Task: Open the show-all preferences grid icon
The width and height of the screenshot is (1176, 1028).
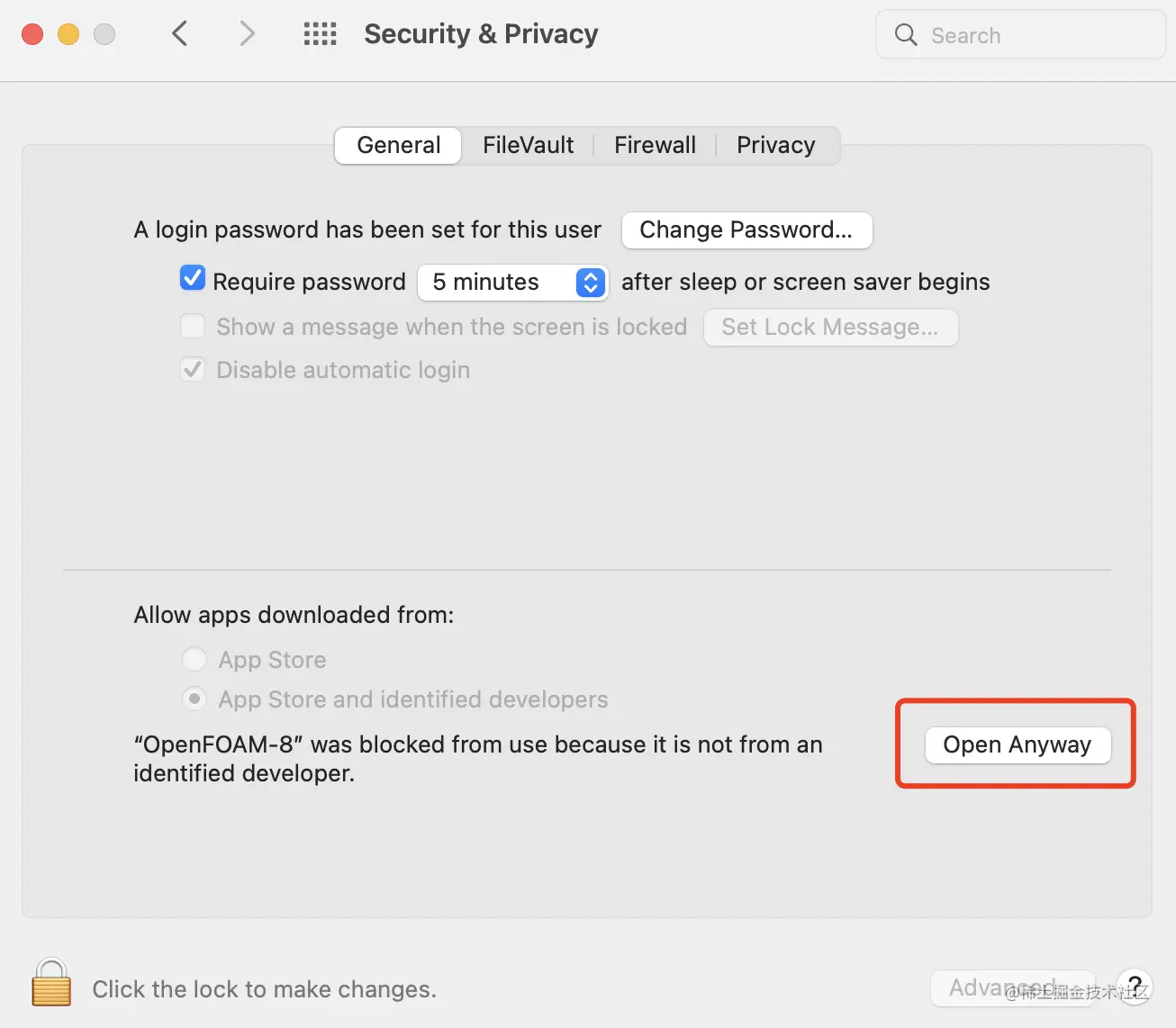Action: click(320, 32)
